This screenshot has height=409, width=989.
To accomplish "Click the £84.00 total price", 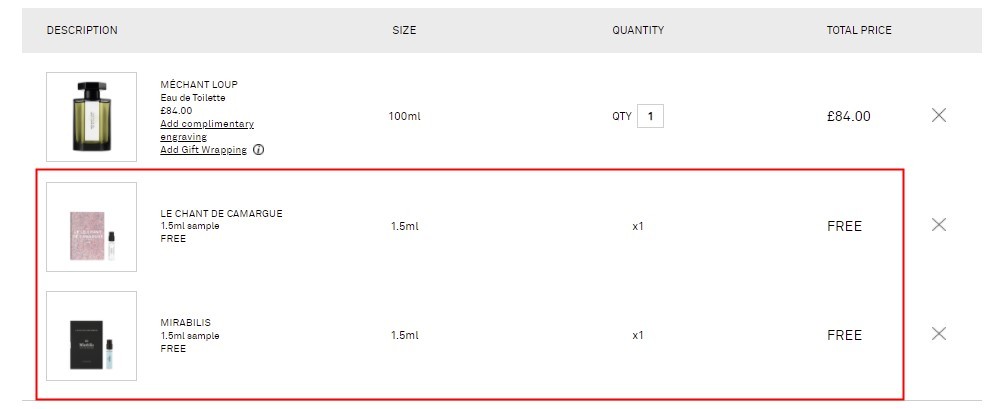I will click(x=848, y=116).
